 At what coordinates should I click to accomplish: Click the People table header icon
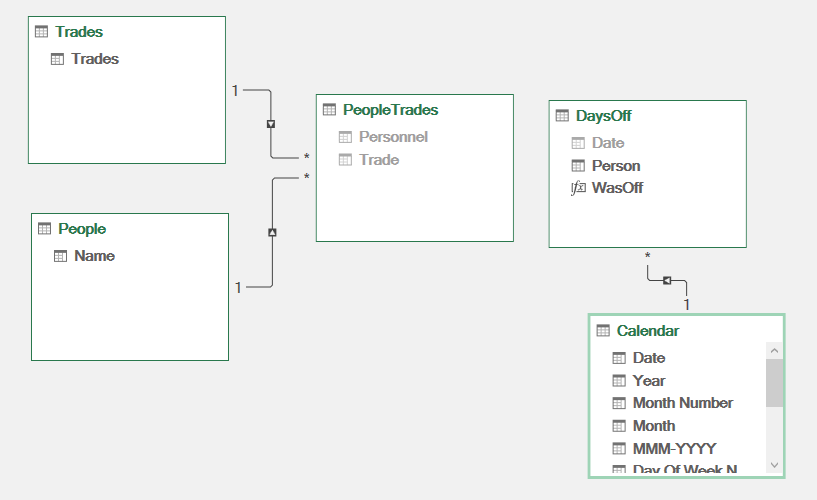(x=44, y=229)
